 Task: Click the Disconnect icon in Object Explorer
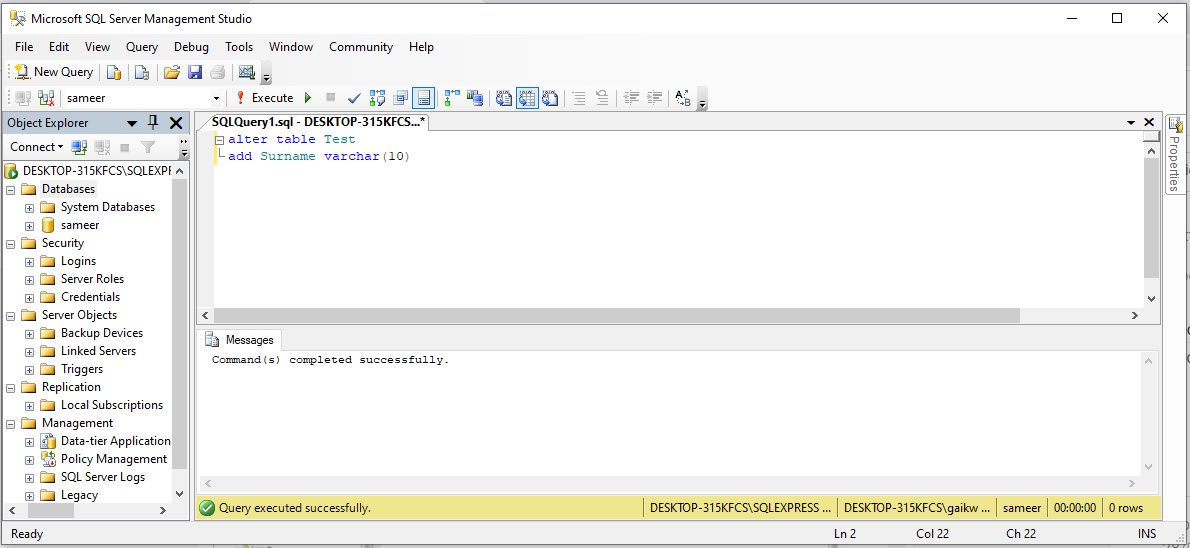pyautogui.click(x=102, y=146)
